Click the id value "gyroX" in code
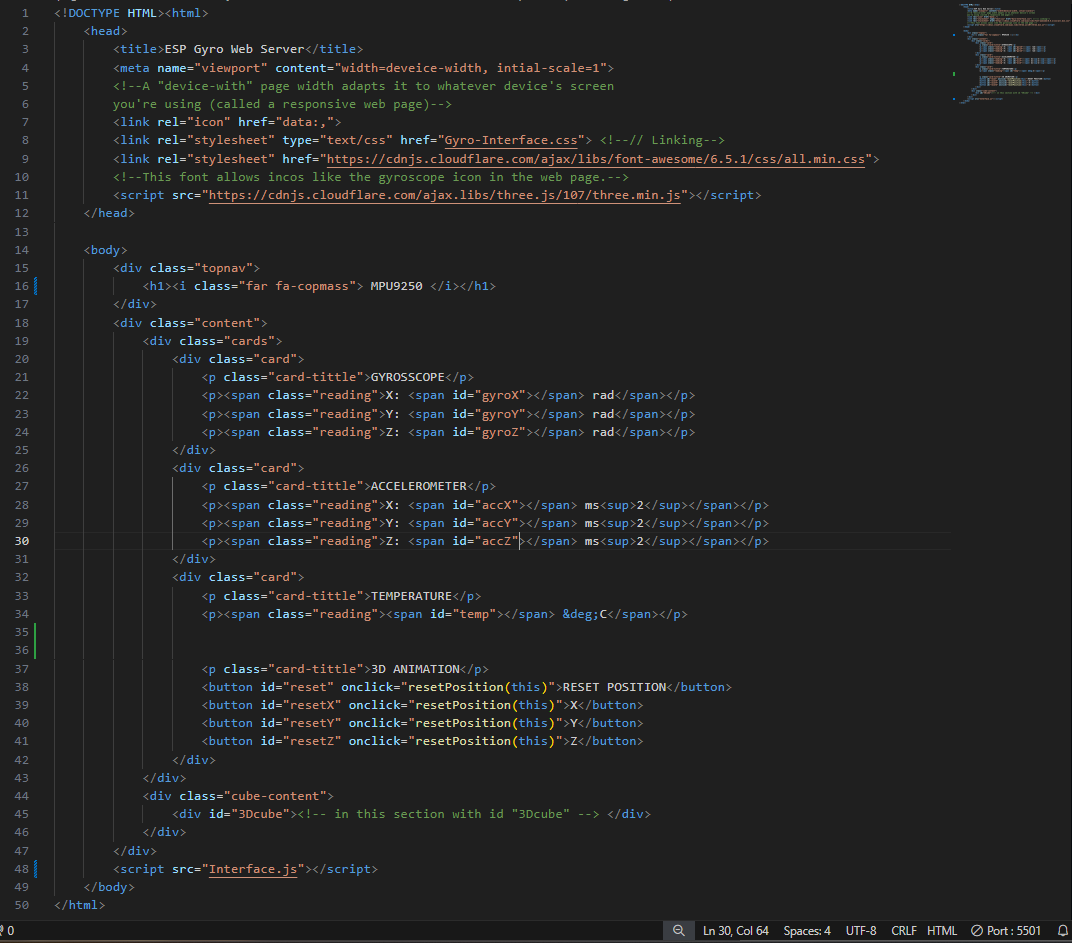This screenshot has height=943, width=1072. 500,395
